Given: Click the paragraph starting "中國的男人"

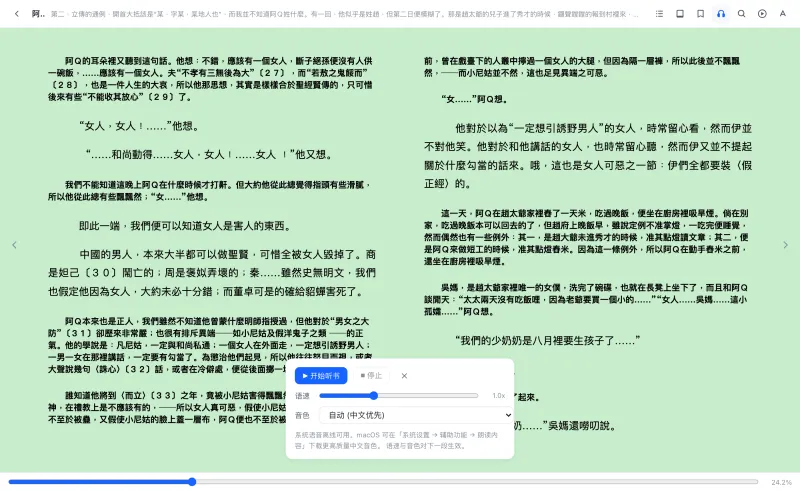Looking at the screenshot, I should click(212, 273).
